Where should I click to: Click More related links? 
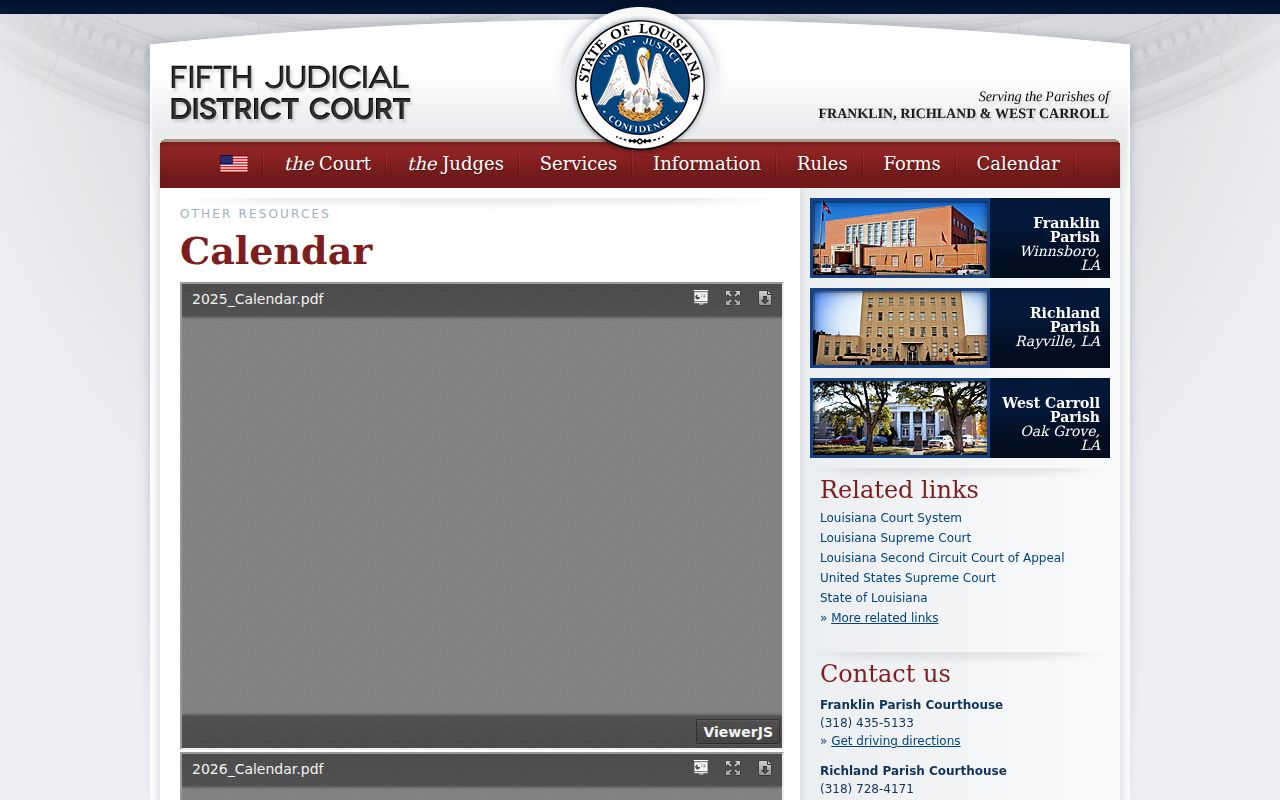coord(884,618)
